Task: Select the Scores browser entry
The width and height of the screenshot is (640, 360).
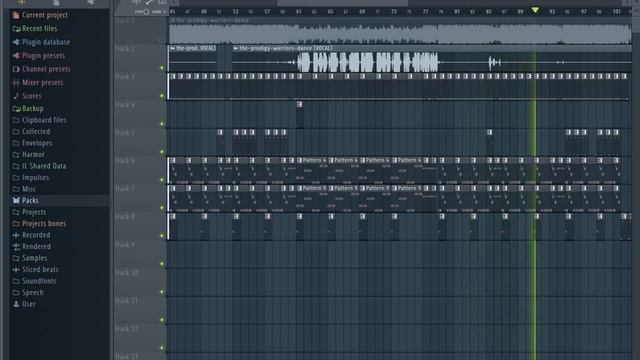Action: click(27, 96)
